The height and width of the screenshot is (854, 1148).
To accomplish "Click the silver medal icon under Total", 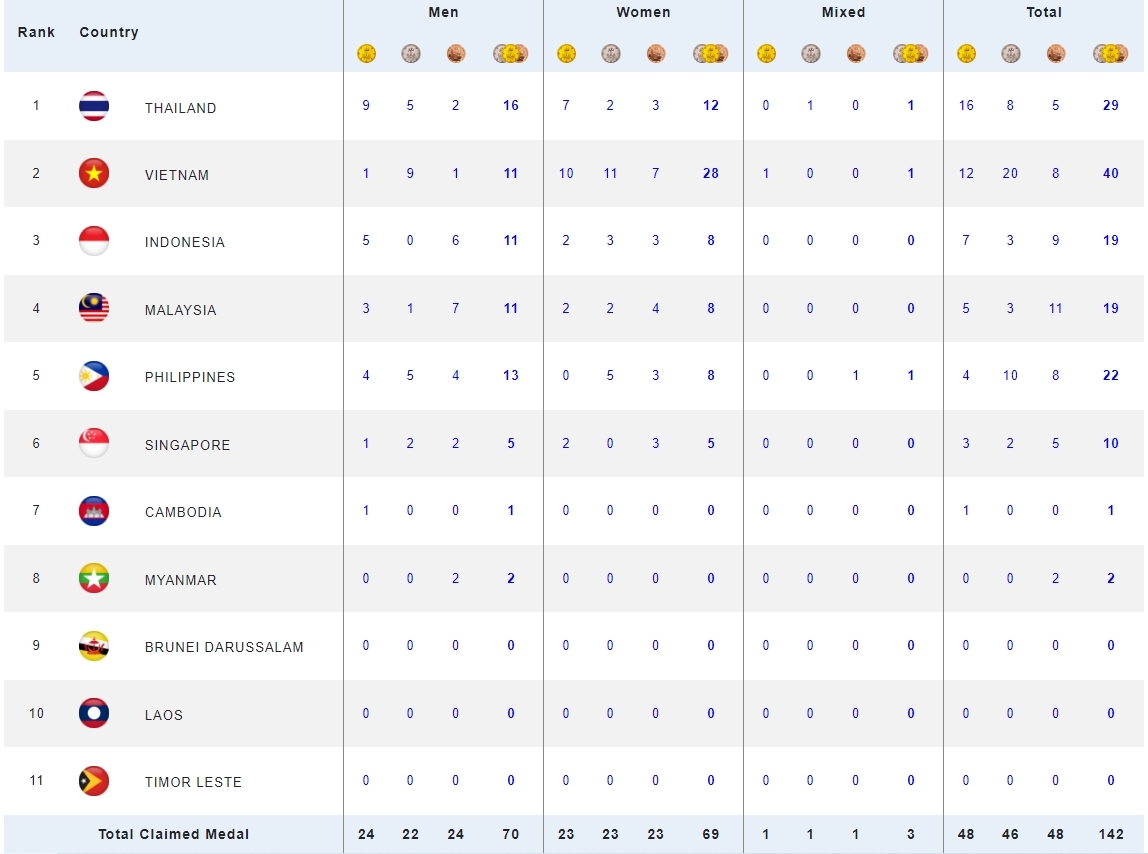I will [x=1010, y=53].
